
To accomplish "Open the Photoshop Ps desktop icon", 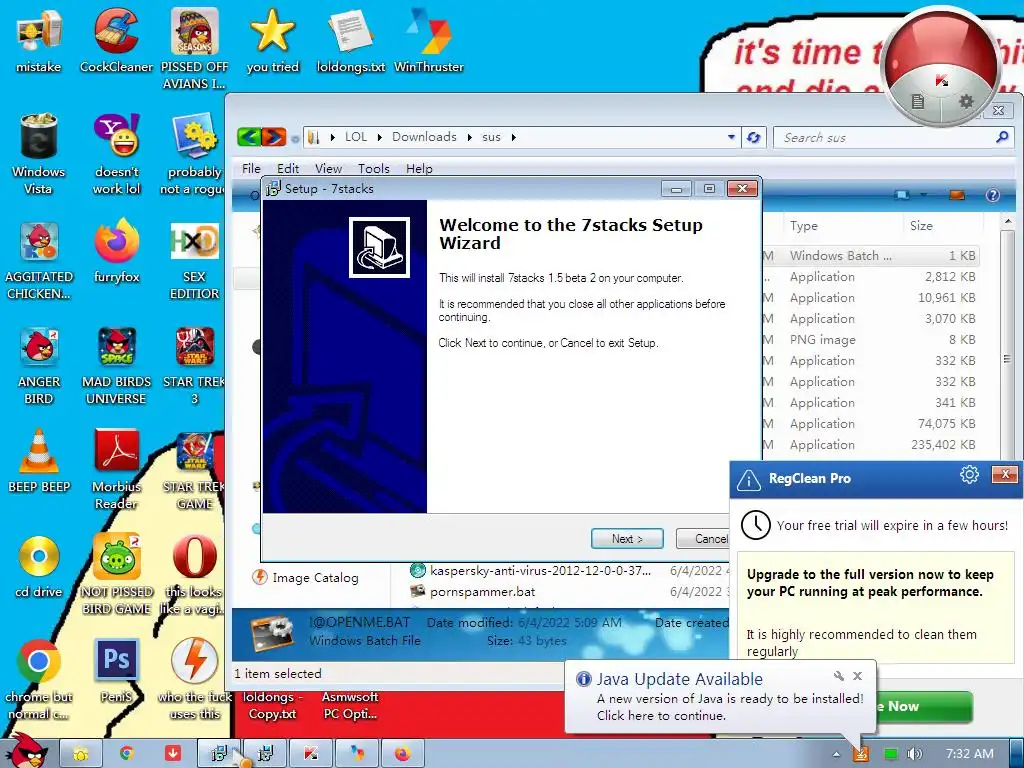I will 116,671.
